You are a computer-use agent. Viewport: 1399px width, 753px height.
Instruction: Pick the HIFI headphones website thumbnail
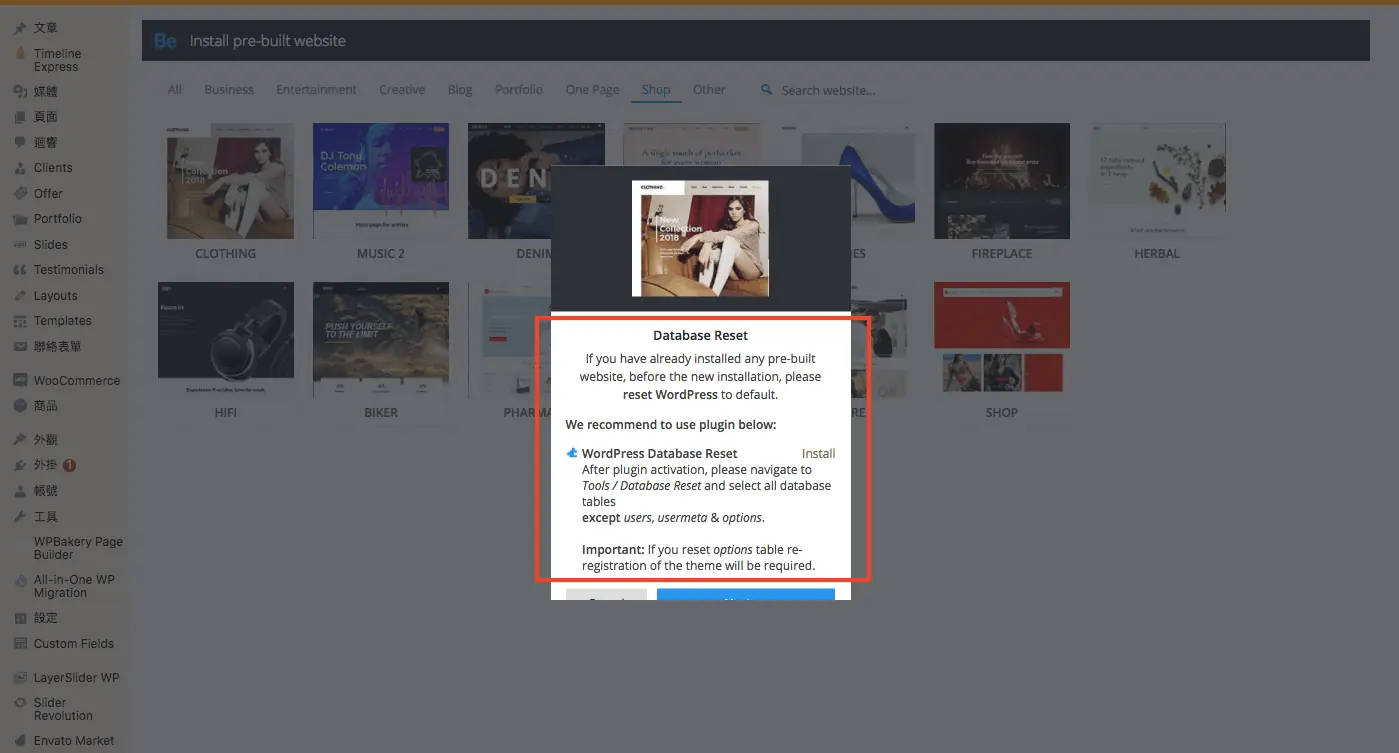pyautogui.click(x=226, y=341)
